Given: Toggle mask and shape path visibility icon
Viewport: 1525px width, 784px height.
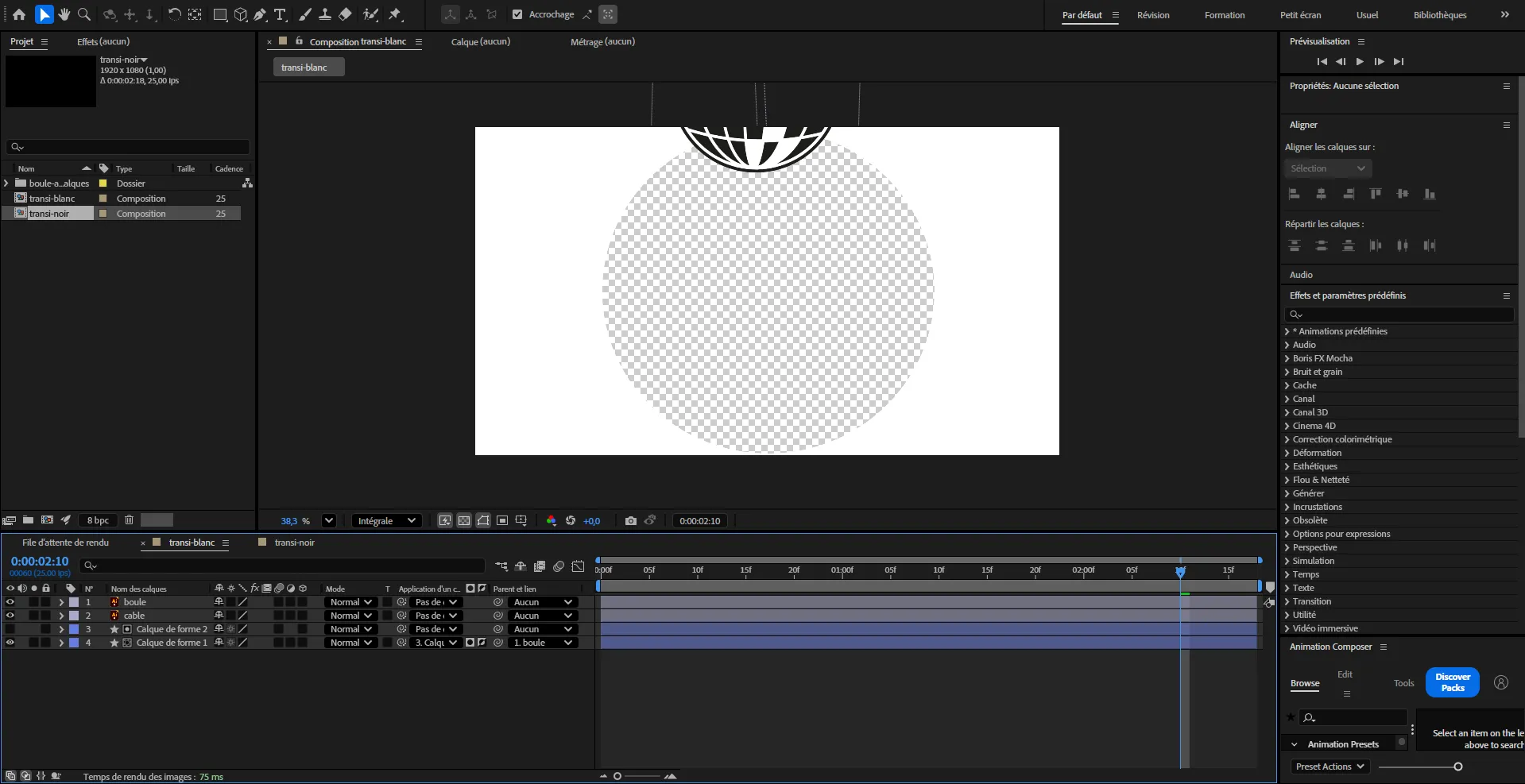Looking at the screenshot, I should 483,521.
